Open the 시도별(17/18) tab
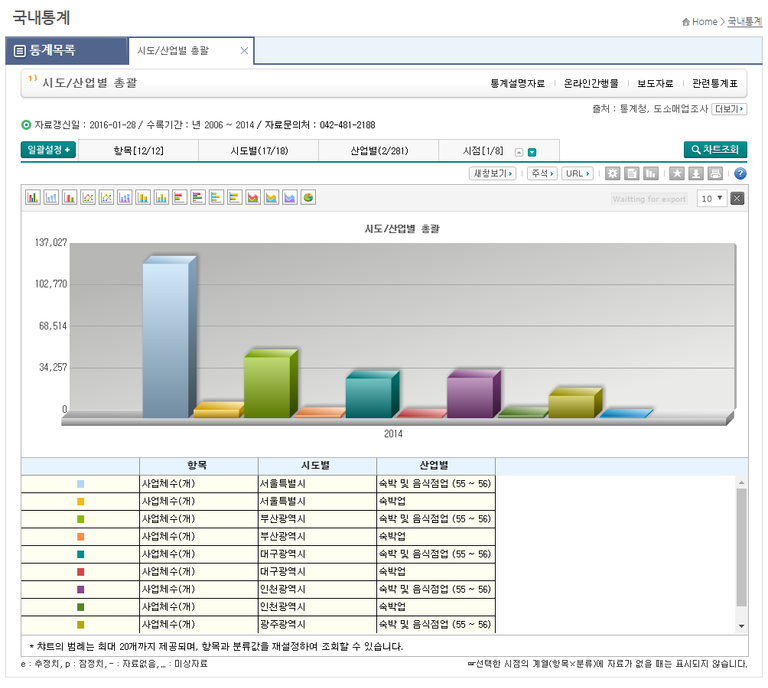This screenshot has width=768, height=688. [259, 150]
